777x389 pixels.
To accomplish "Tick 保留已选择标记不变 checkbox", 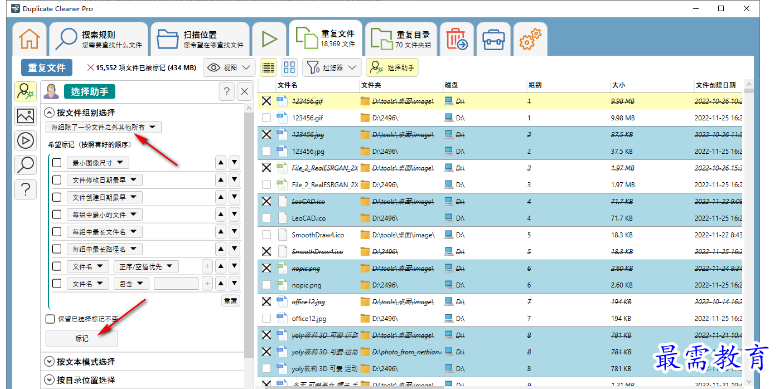I will (x=50, y=319).
